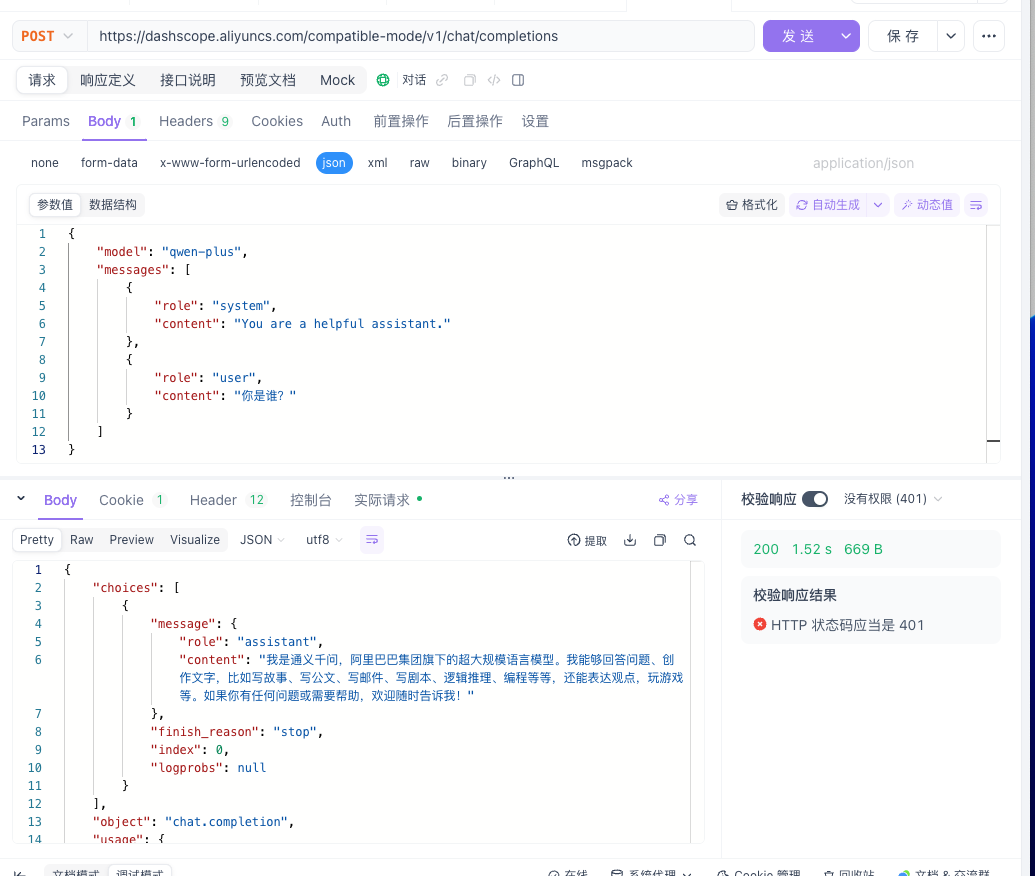Open the response Header tab
The width and height of the screenshot is (1035, 876).
[x=227, y=500]
